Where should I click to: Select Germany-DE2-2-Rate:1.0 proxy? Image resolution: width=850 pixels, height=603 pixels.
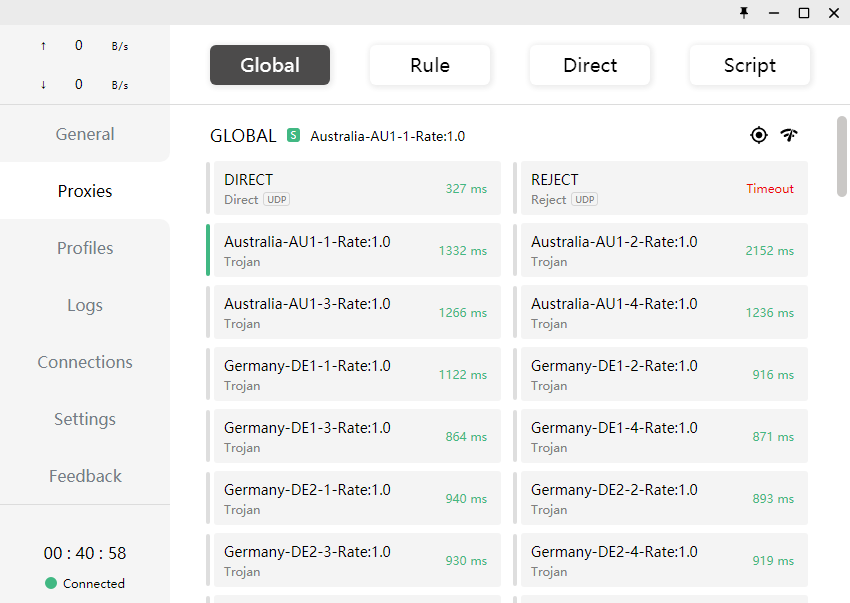664,498
